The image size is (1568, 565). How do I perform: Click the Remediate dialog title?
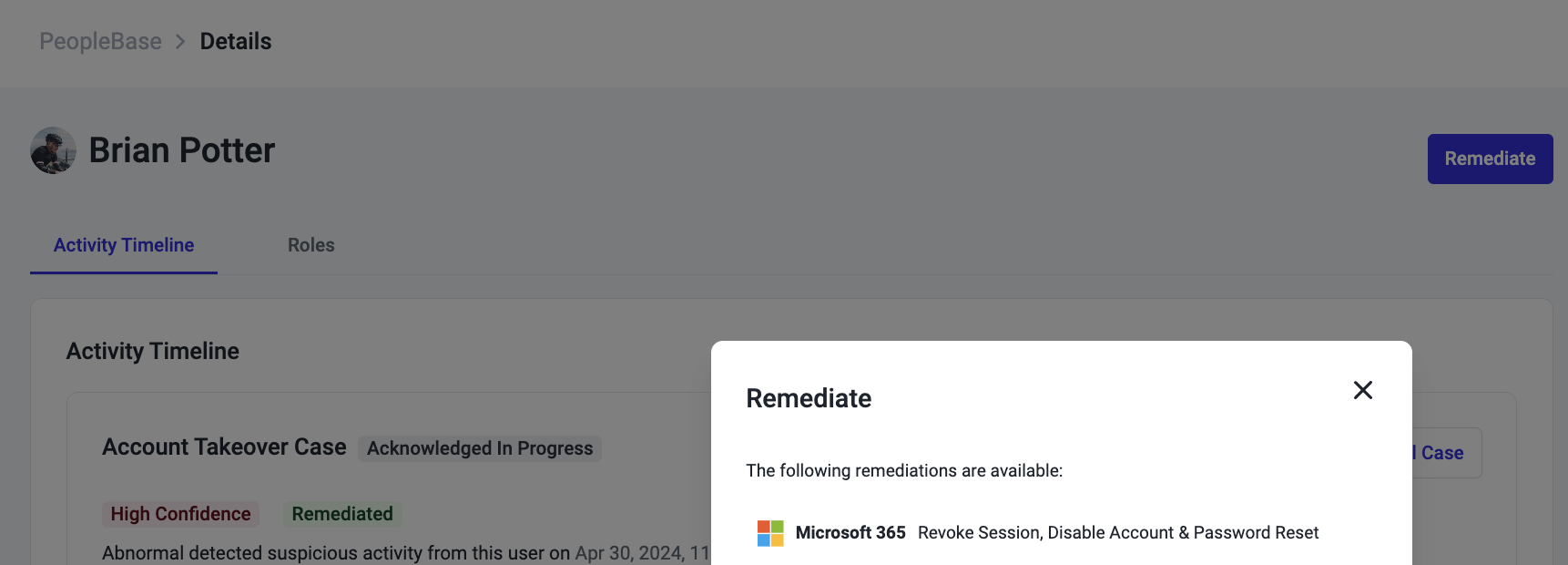click(x=809, y=398)
